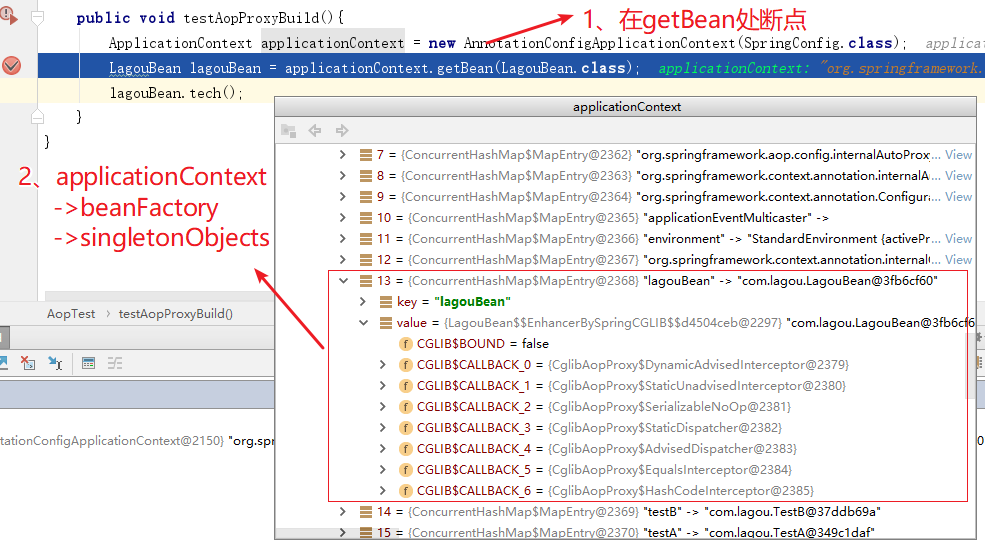The height and width of the screenshot is (543, 985).
Task: Expand map entry 9 Configuration row
Action: tap(342, 197)
